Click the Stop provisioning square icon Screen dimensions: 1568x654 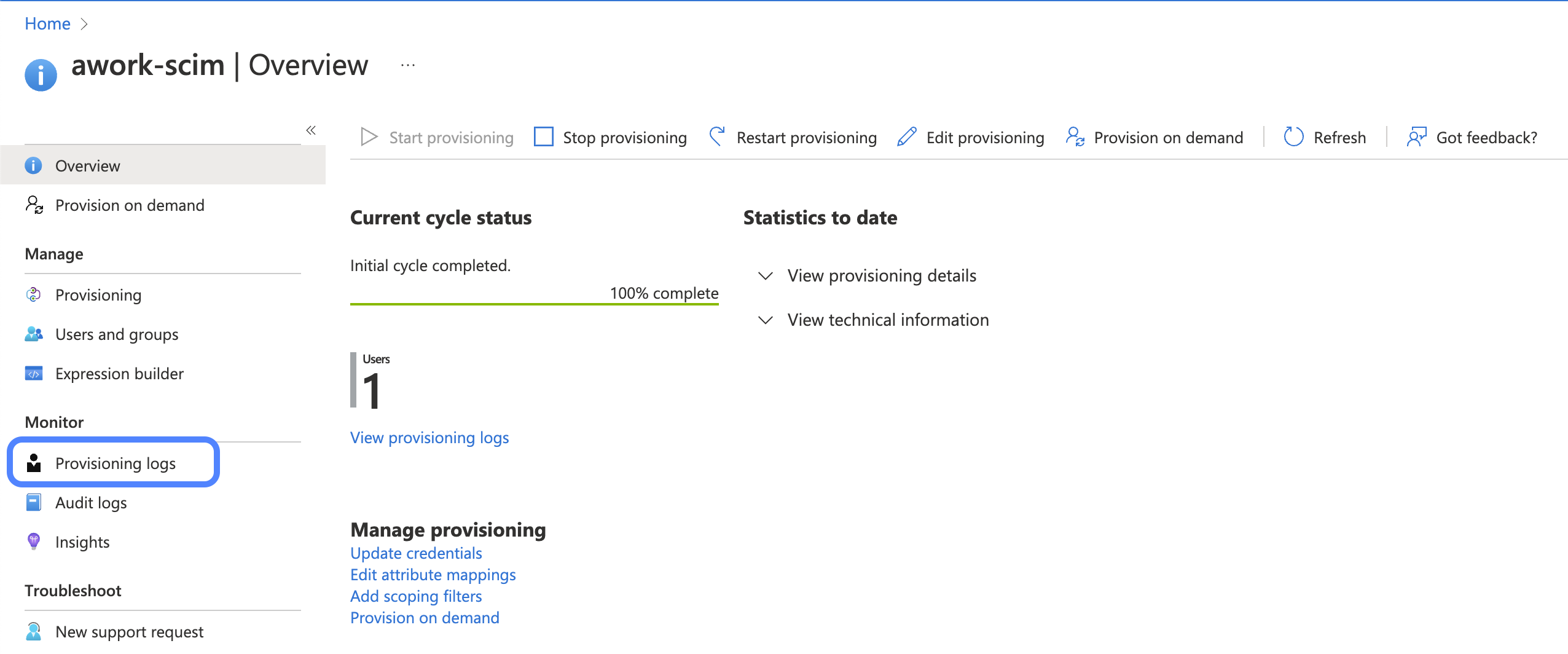pyautogui.click(x=544, y=136)
